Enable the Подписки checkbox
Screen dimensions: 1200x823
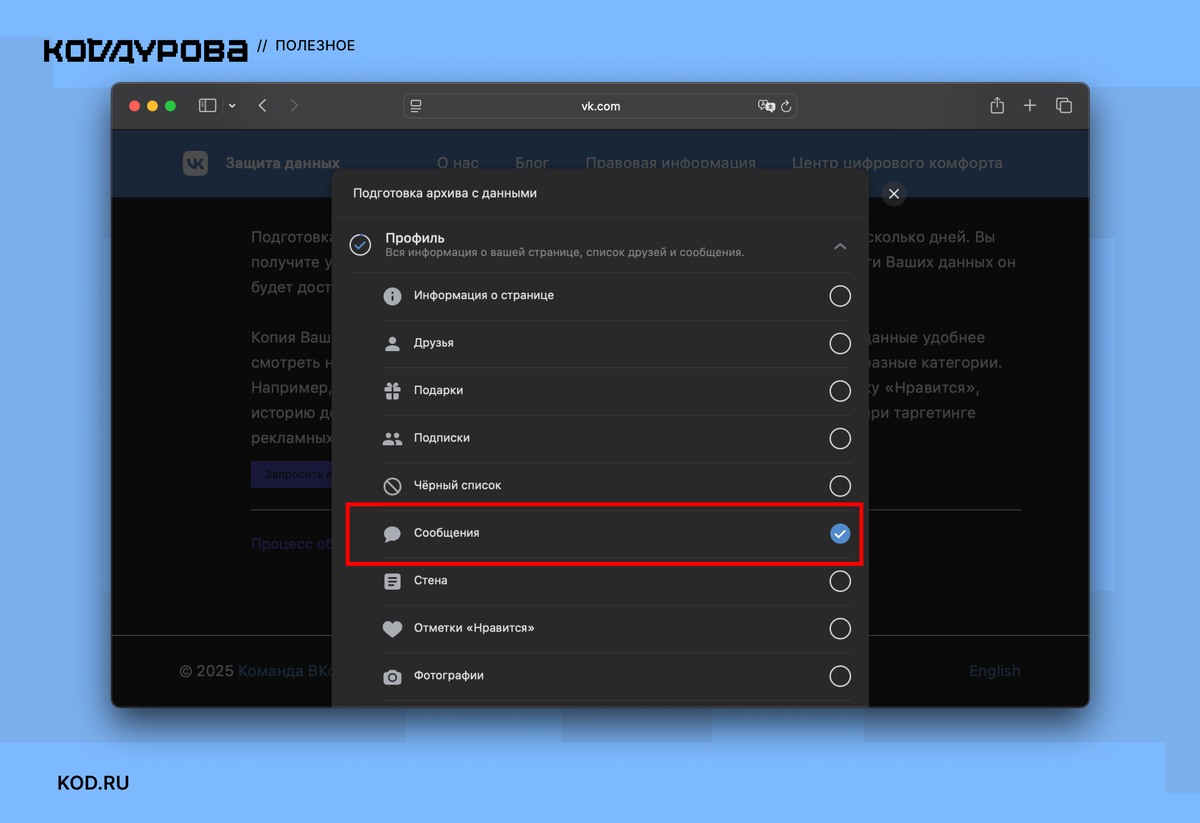(840, 438)
